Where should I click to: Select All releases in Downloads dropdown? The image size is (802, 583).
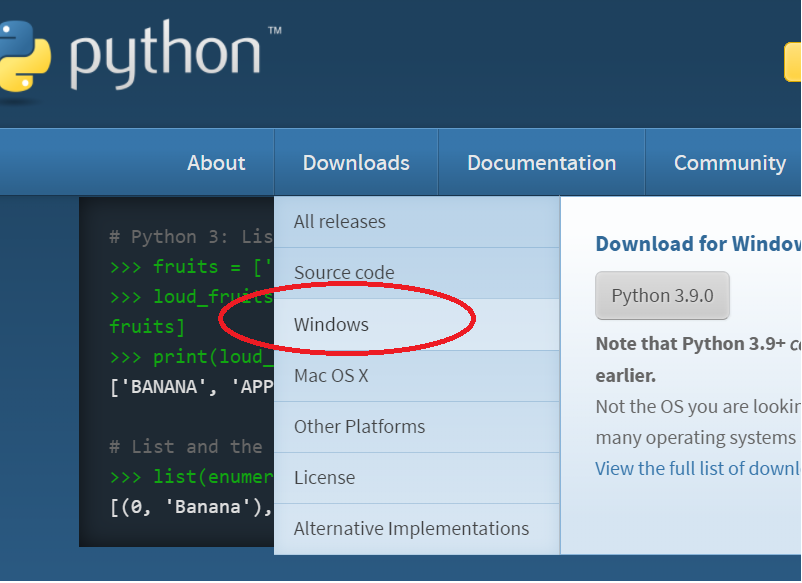pos(340,222)
